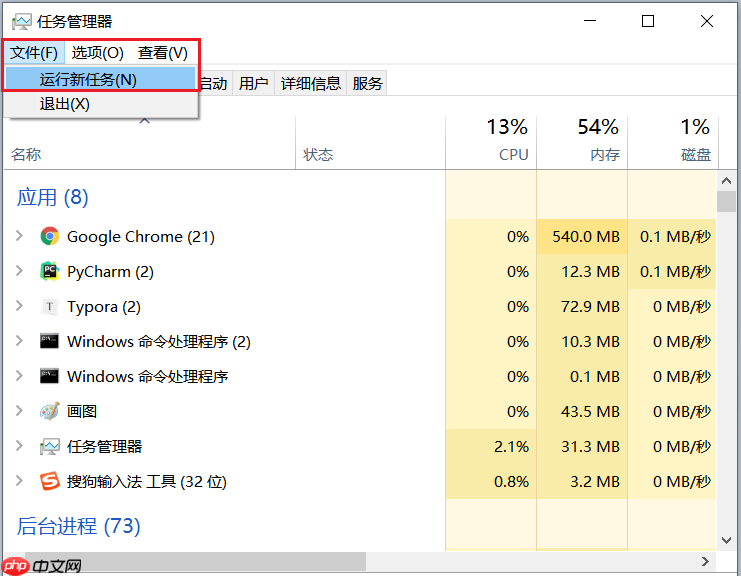Switch to the 详细信息 tab
Viewport: 741px width, 576px height.
click(310, 84)
